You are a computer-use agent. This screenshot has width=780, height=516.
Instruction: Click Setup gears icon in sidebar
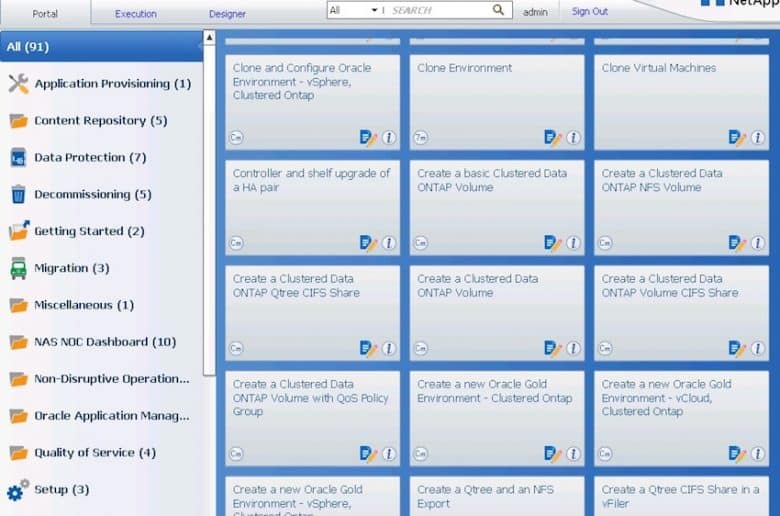point(17,490)
